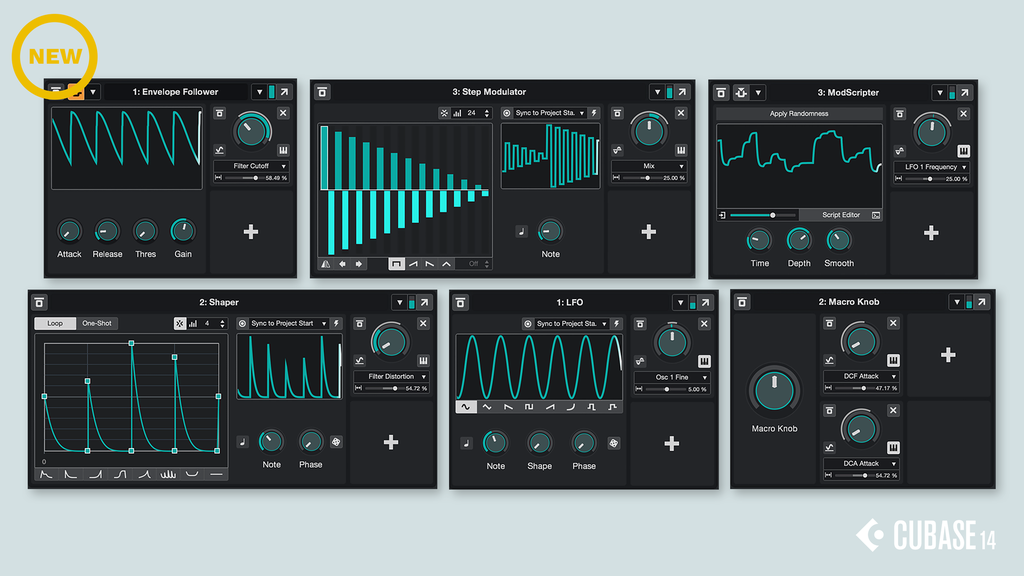Screen dimensions: 1024x576
Task: Select Loop mode in Shaper
Action: tap(56, 323)
